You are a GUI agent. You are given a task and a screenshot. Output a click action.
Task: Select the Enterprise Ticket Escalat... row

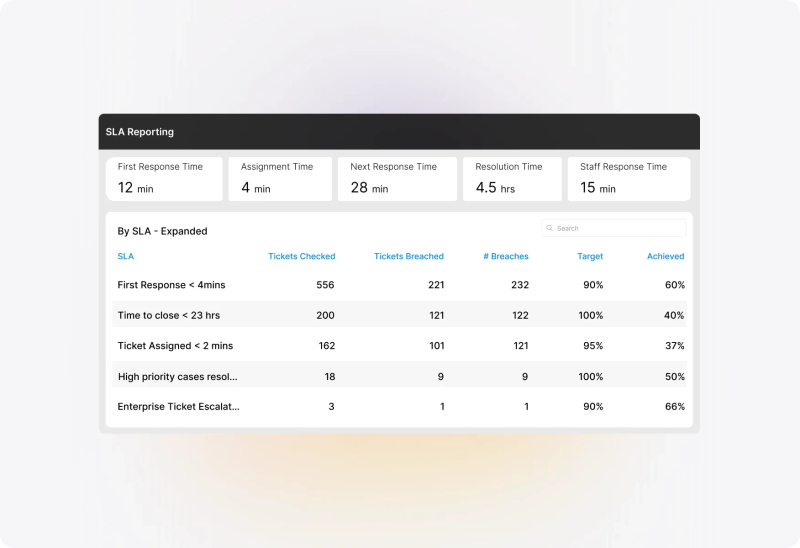(399, 406)
